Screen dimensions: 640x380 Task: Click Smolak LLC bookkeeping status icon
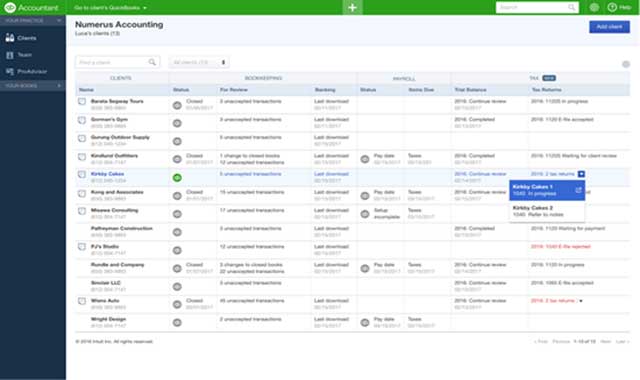tap(177, 287)
